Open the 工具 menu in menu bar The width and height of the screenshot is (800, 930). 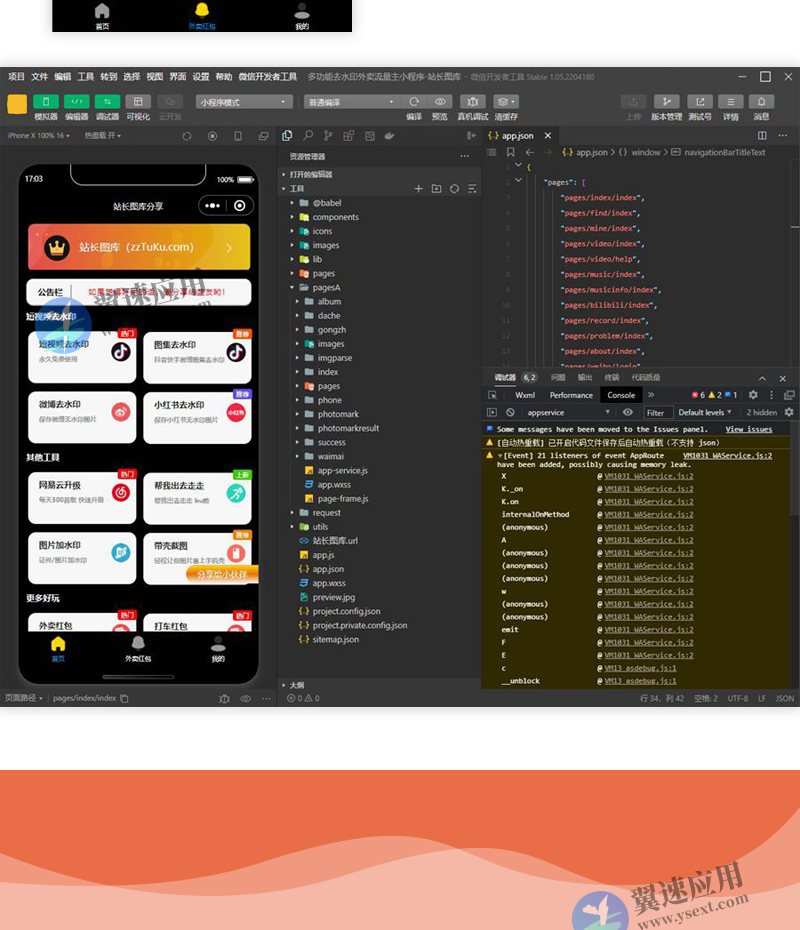tap(86, 77)
